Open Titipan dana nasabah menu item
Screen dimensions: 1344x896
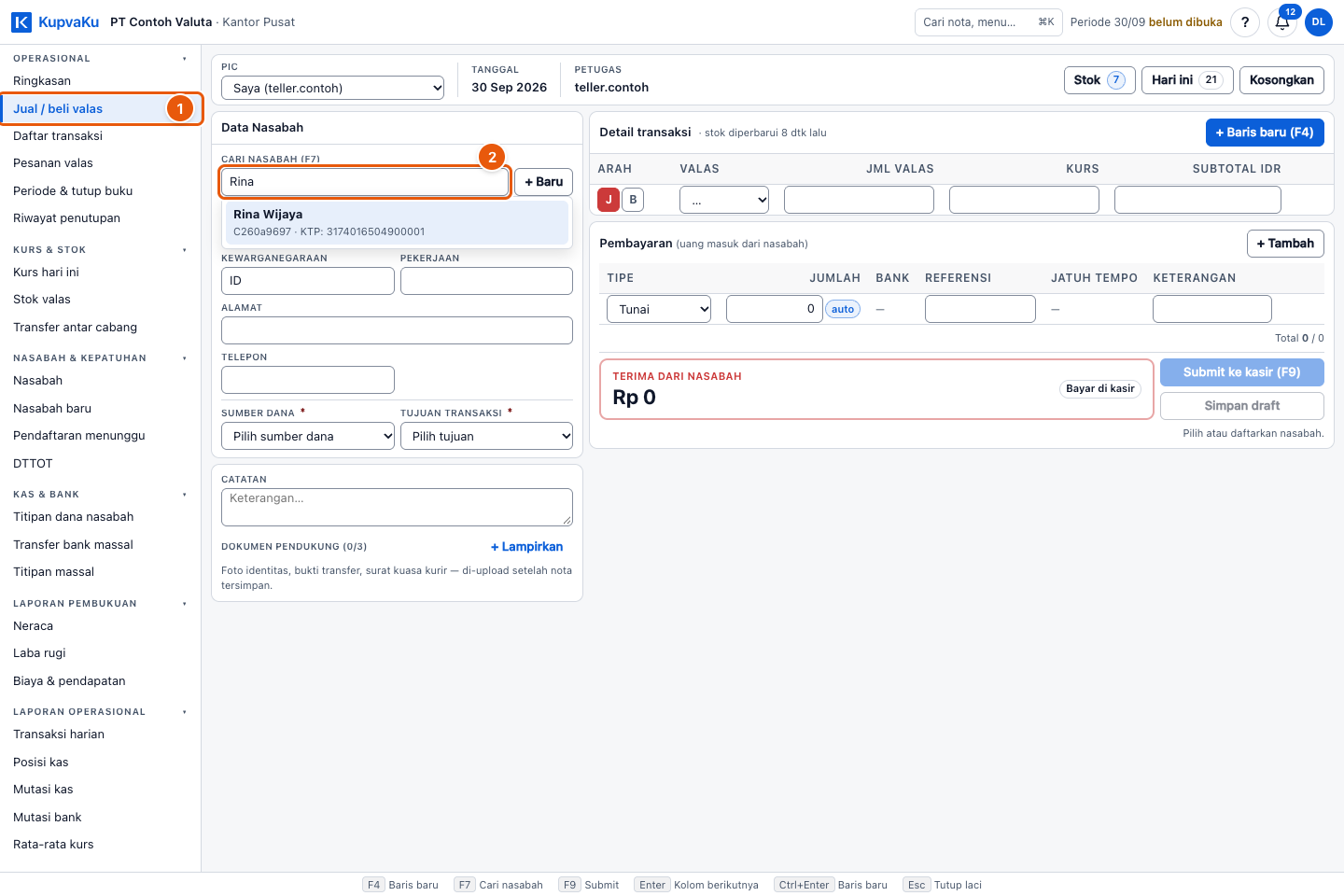(101, 517)
